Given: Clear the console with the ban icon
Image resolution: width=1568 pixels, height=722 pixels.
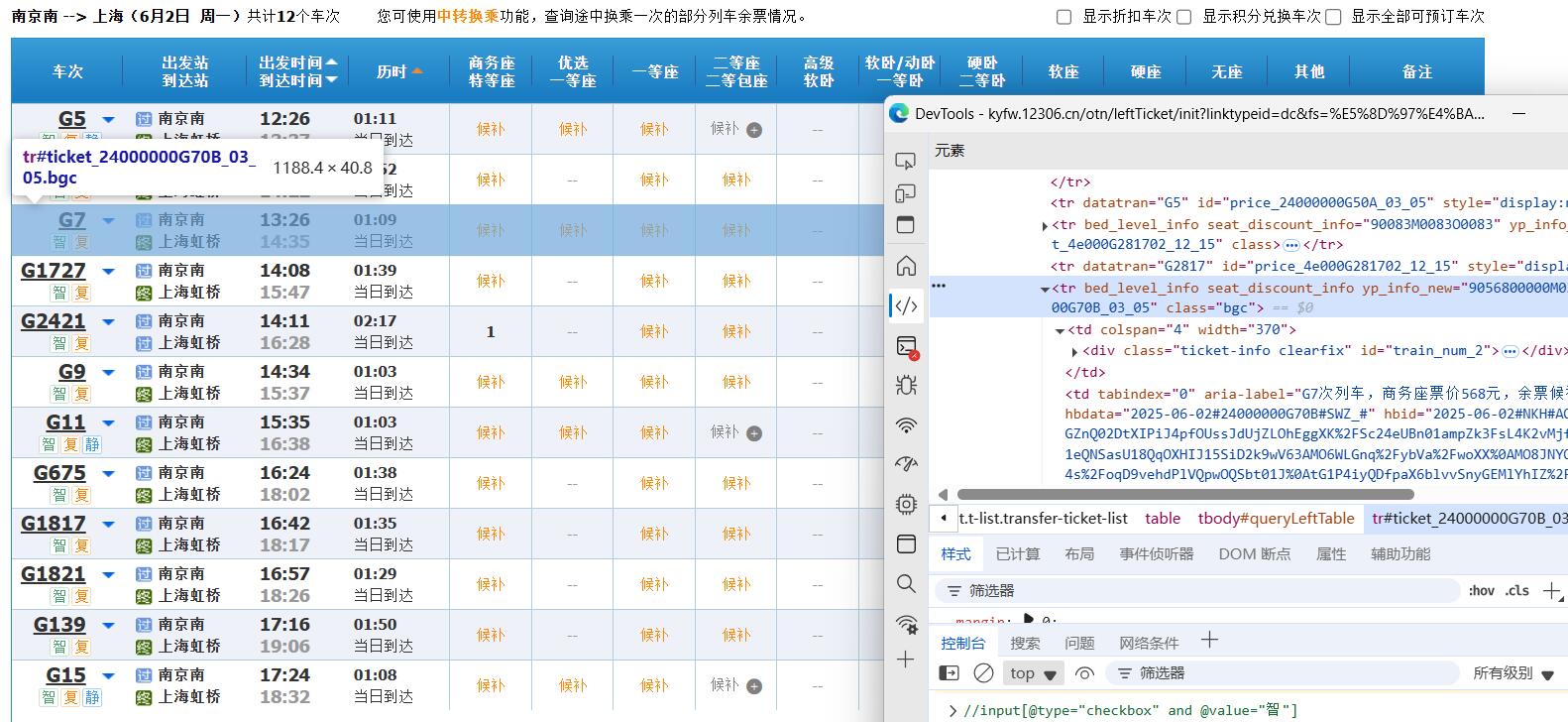Looking at the screenshot, I should 983,673.
